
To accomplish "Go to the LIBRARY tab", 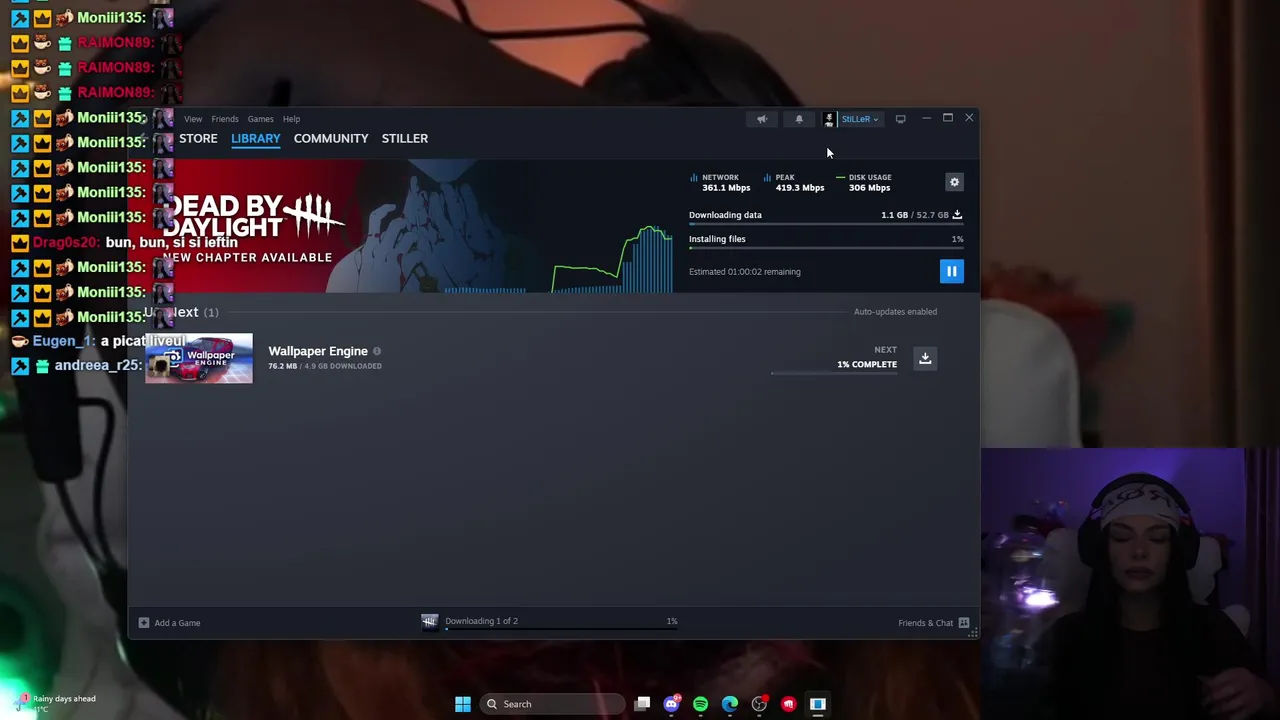I will click(256, 138).
